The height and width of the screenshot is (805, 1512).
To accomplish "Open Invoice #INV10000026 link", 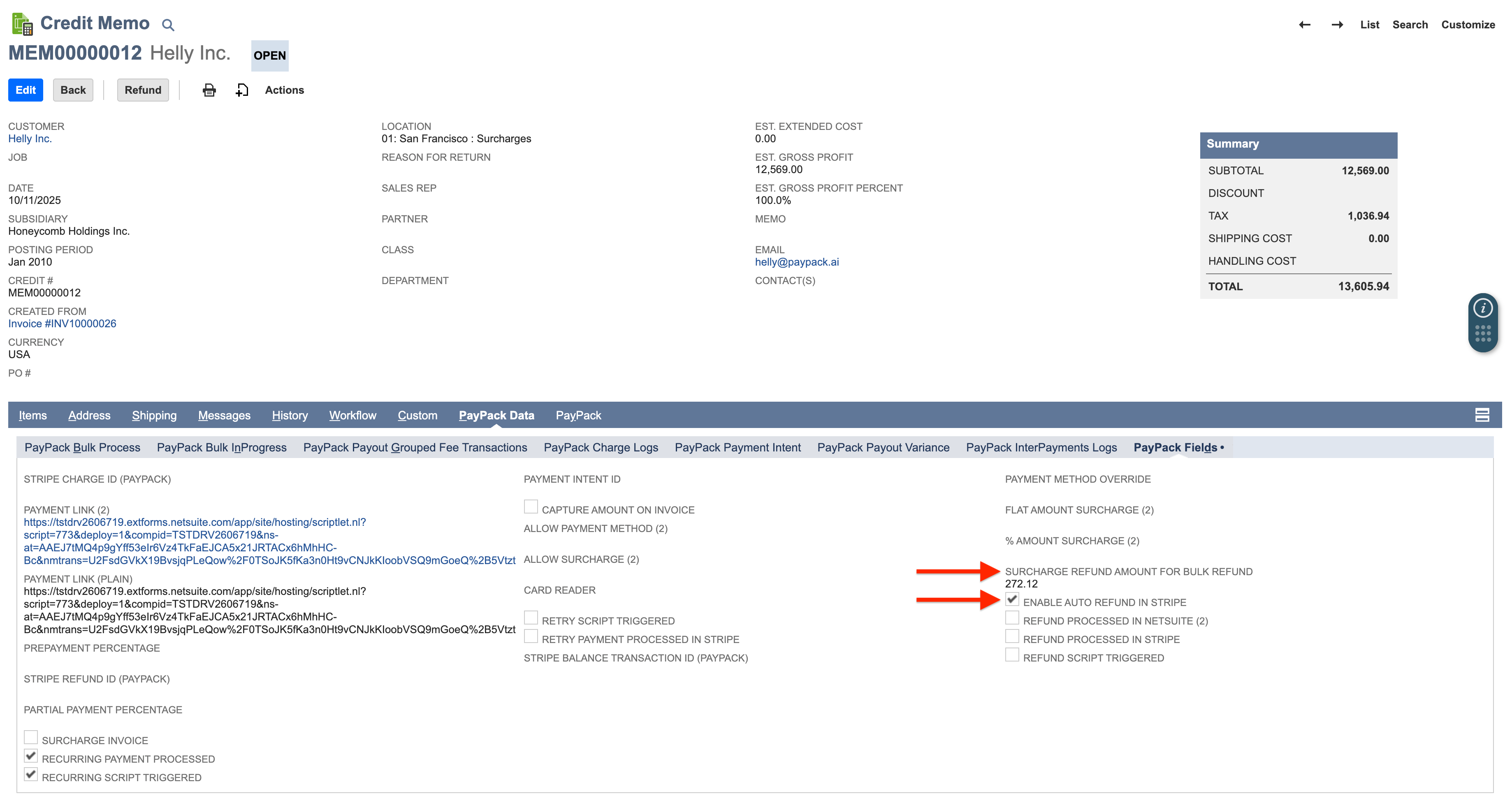I will pos(62,323).
